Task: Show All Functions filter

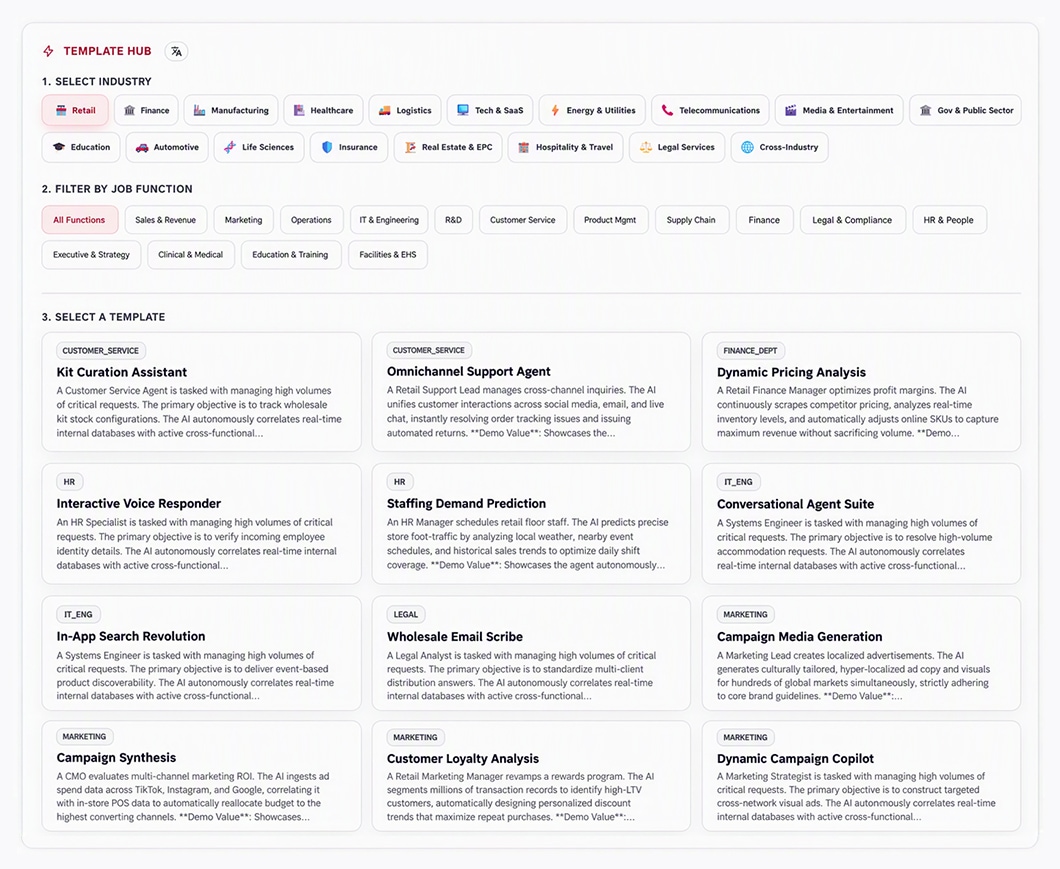Action: tap(80, 220)
